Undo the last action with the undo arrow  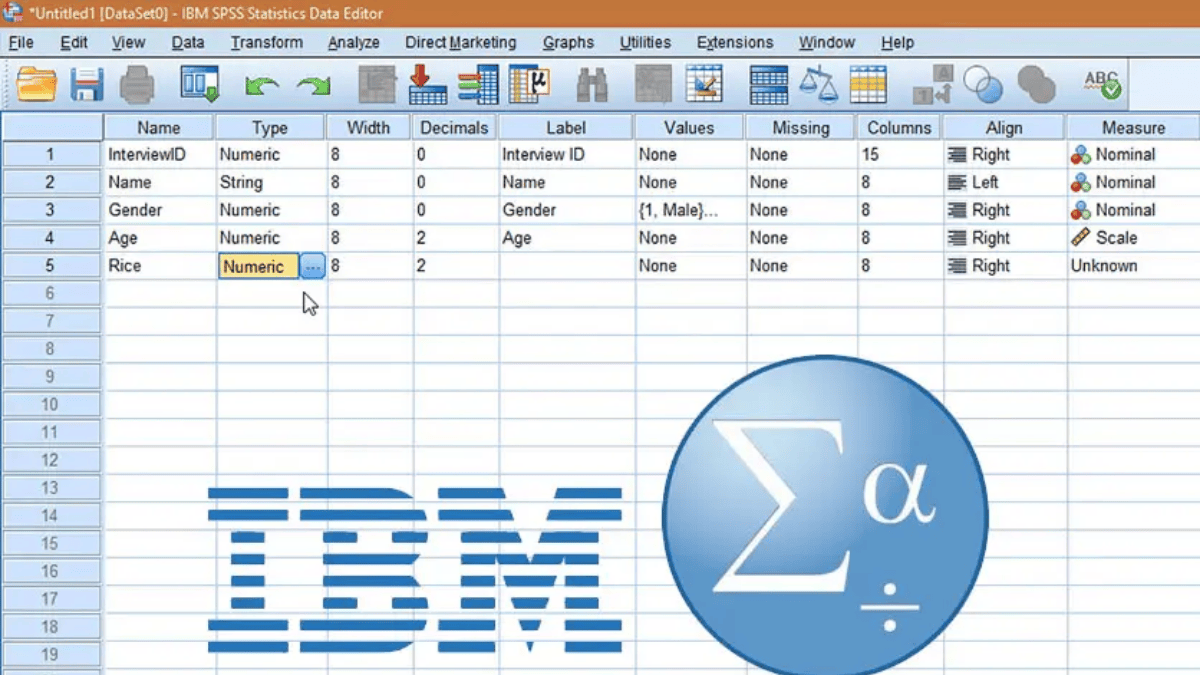tap(262, 87)
